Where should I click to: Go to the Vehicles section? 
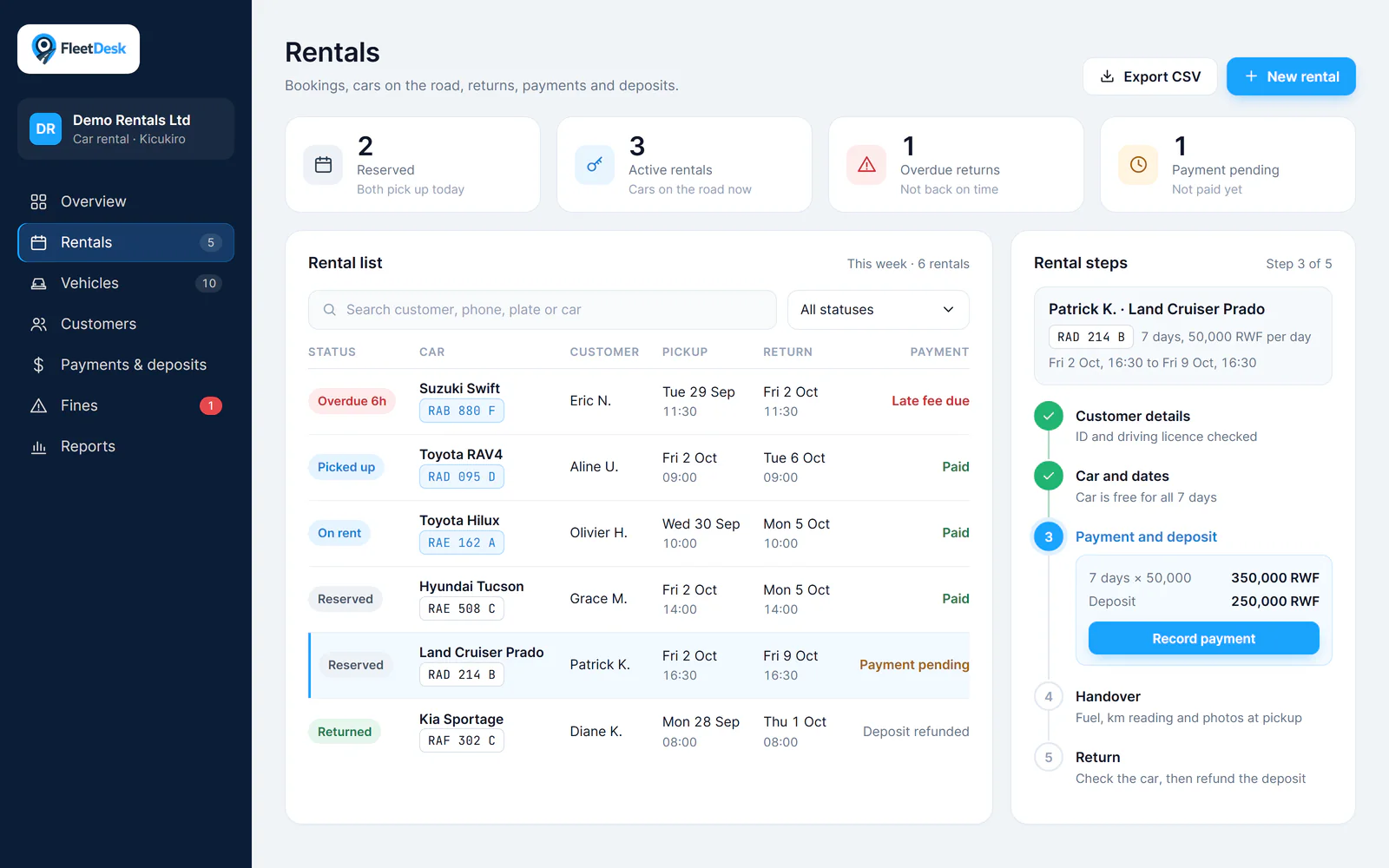tap(126, 283)
